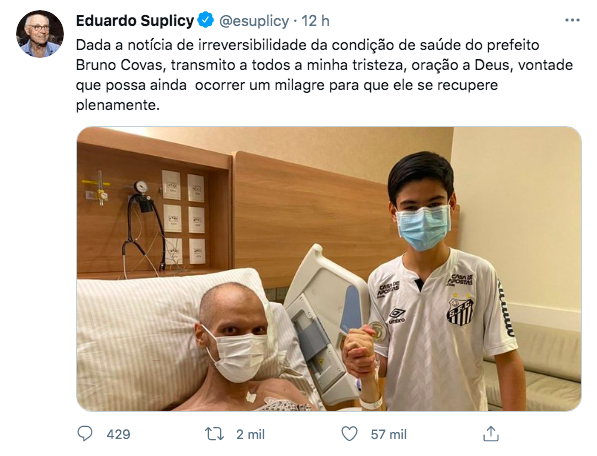Open the three-dot more options menu
Viewport: 597px width, 456px height.
[x=572, y=20]
